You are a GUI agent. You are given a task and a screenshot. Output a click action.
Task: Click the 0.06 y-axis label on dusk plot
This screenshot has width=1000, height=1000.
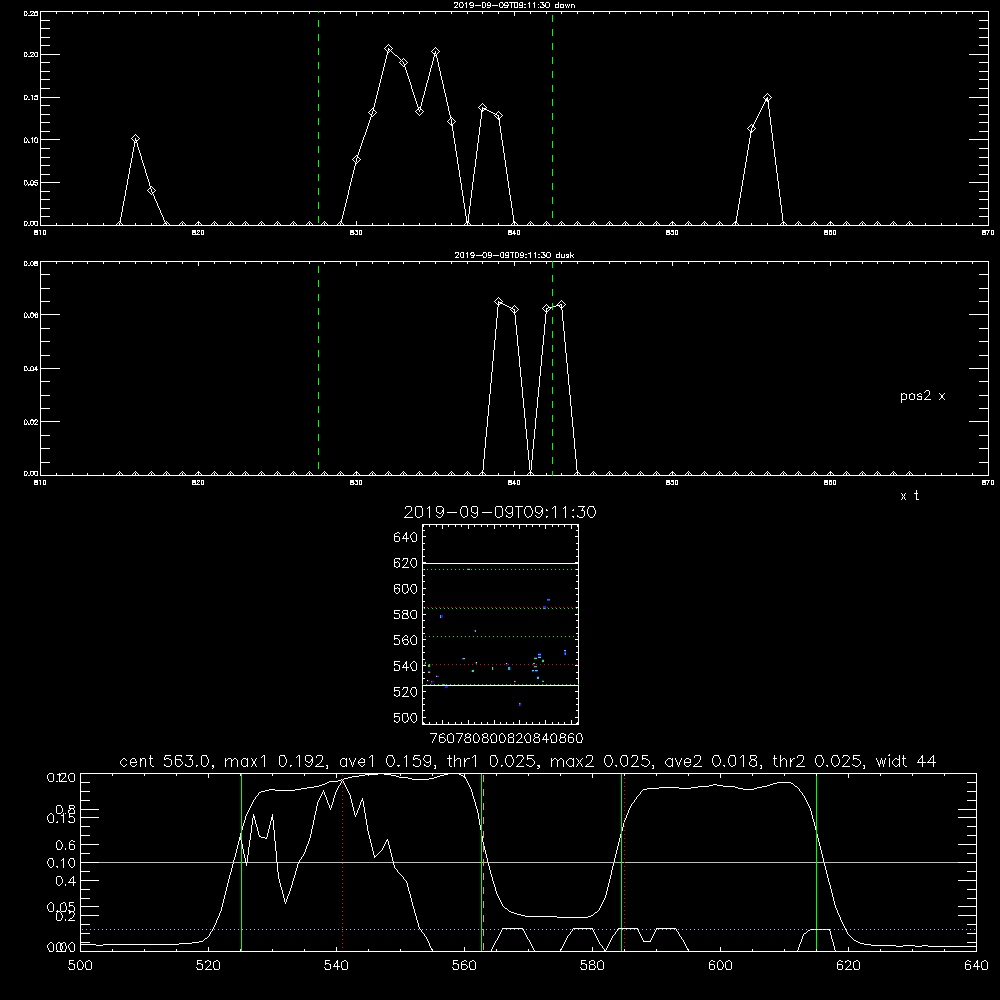point(30,315)
